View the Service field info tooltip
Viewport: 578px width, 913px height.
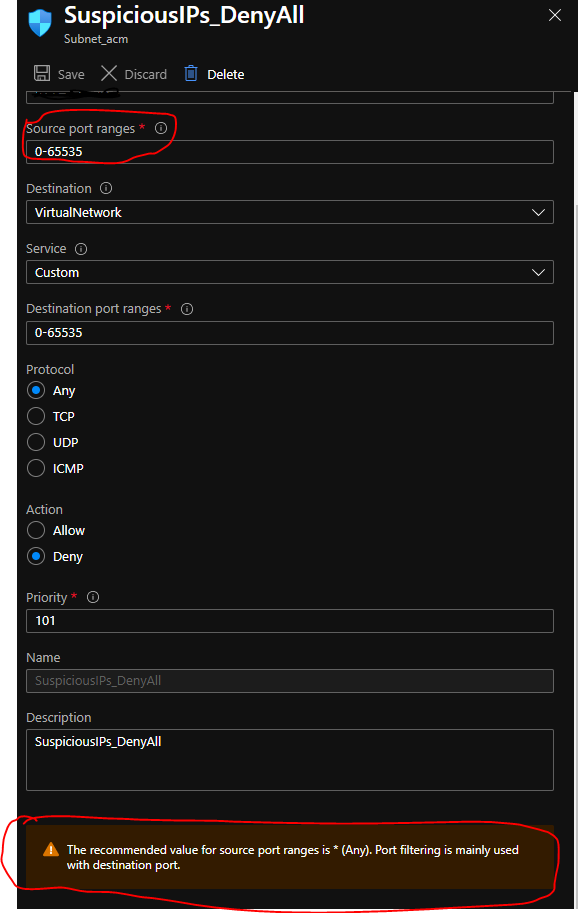tap(81, 248)
